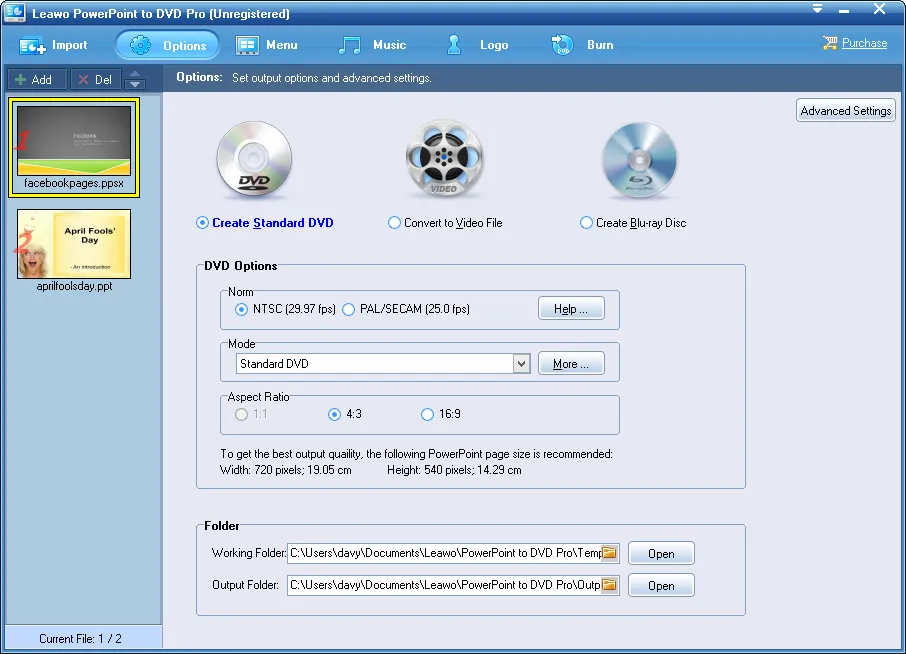The width and height of the screenshot is (906, 654).
Task: Choose NTSC (29.97 fps) norm
Action: pyautogui.click(x=285, y=309)
